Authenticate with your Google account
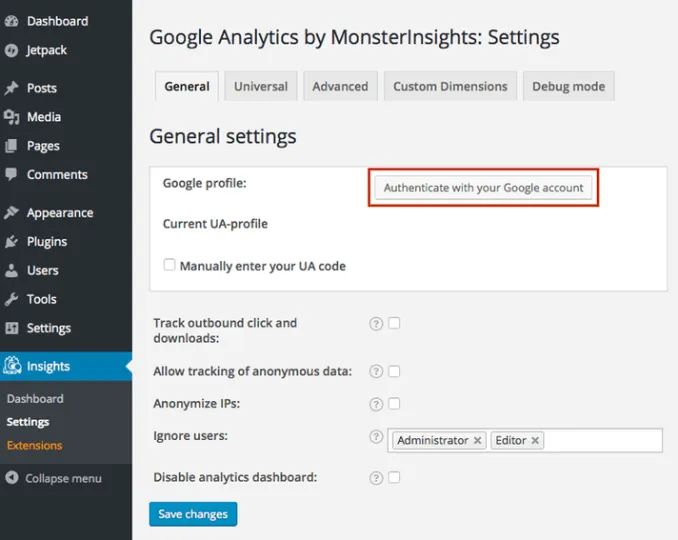678x540 pixels. pyautogui.click(x=483, y=187)
